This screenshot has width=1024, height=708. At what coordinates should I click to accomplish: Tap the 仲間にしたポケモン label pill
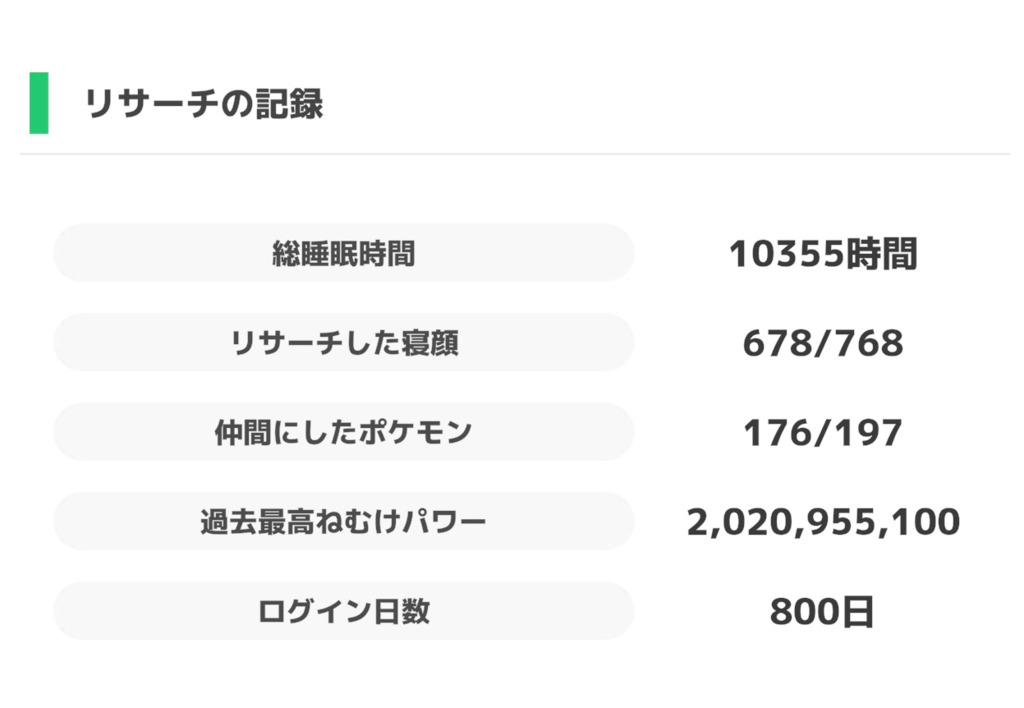click(x=343, y=432)
